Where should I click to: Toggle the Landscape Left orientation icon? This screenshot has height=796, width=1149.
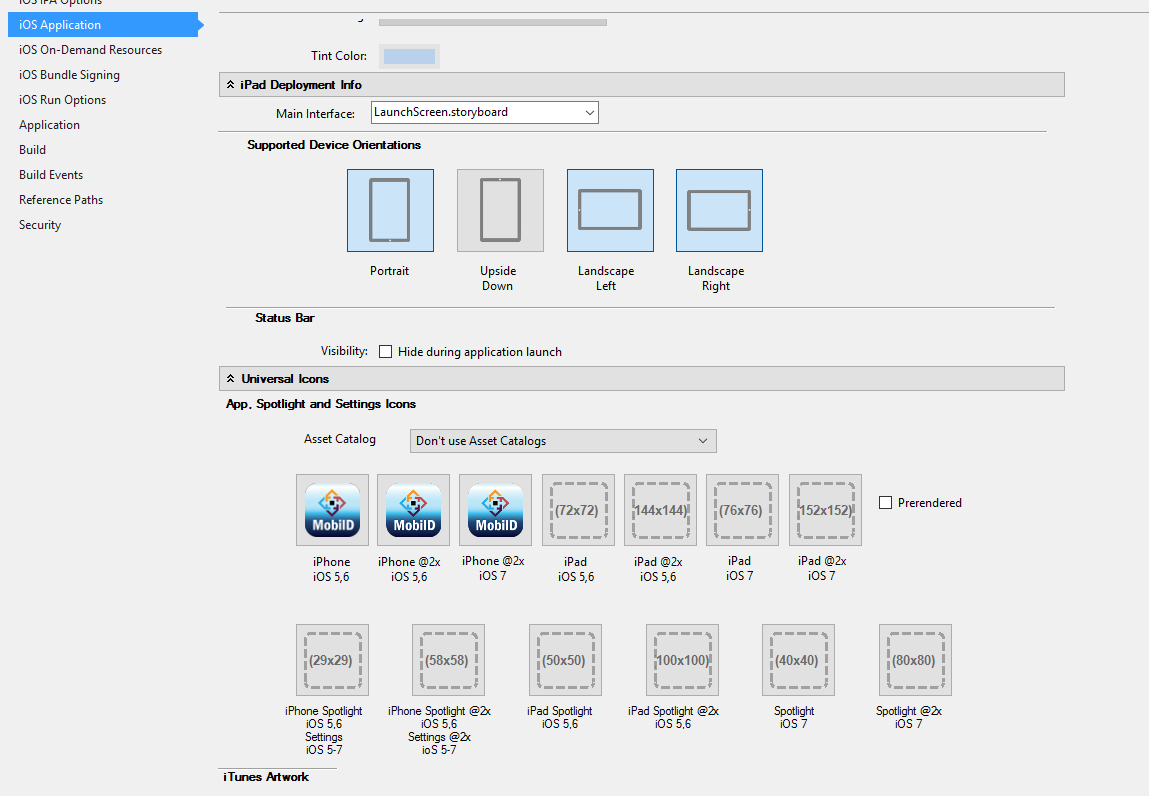coord(610,210)
